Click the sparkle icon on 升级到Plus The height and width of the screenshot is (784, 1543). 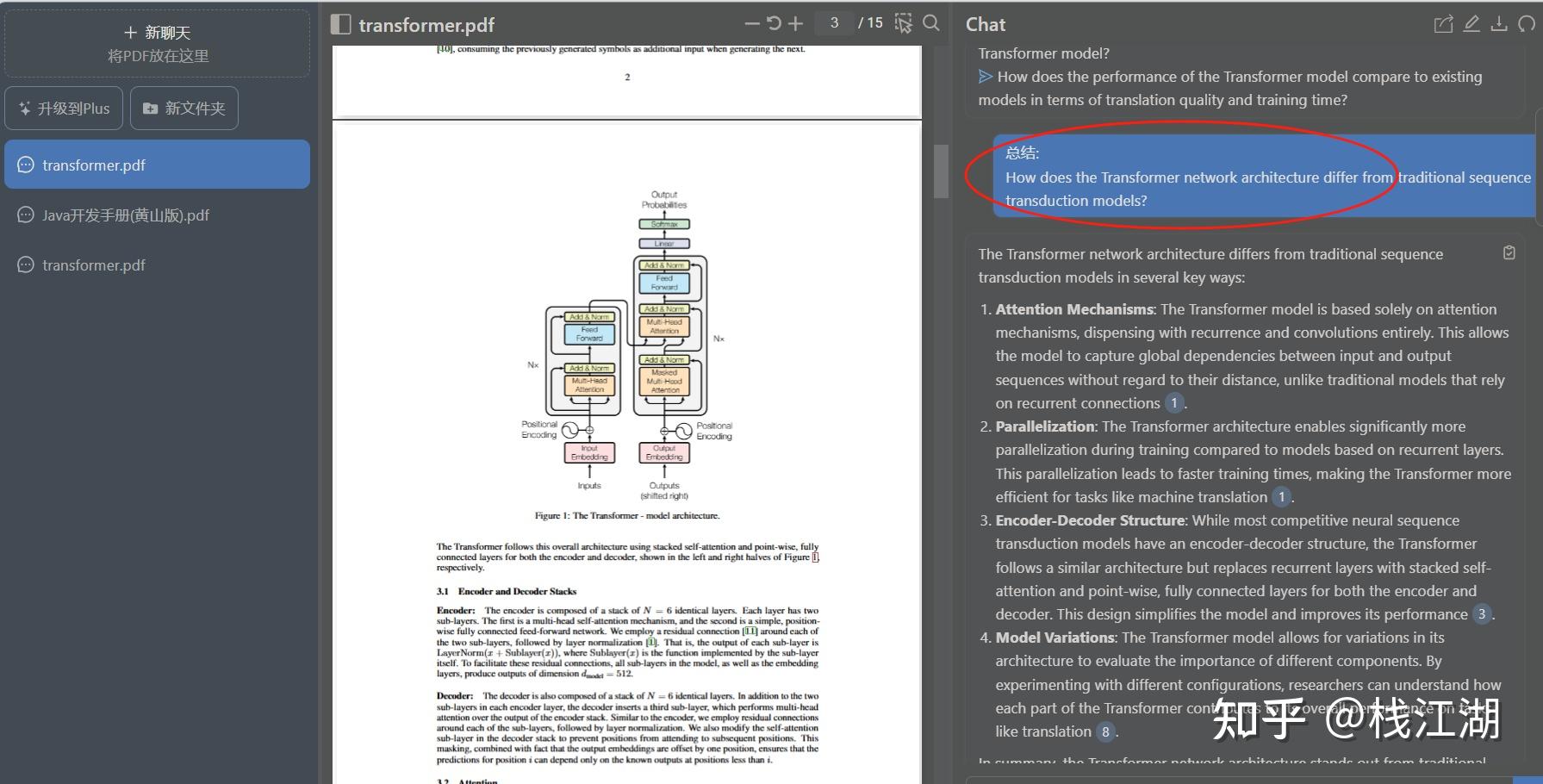[x=24, y=109]
